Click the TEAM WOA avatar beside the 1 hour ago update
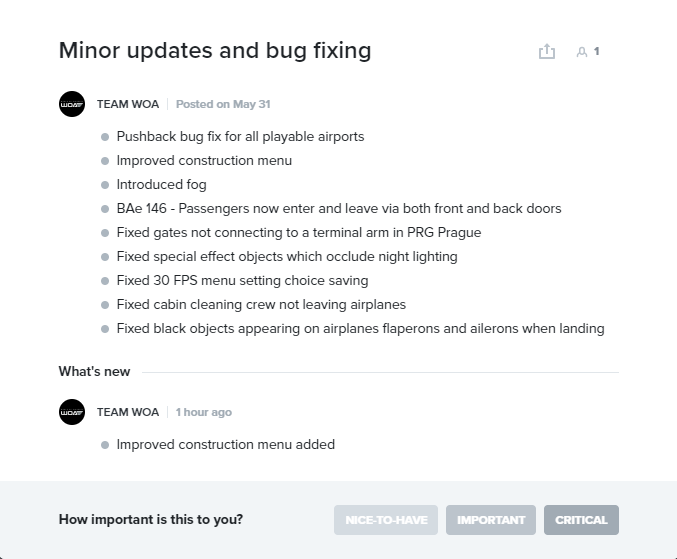The width and height of the screenshot is (677, 559). (72, 412)
